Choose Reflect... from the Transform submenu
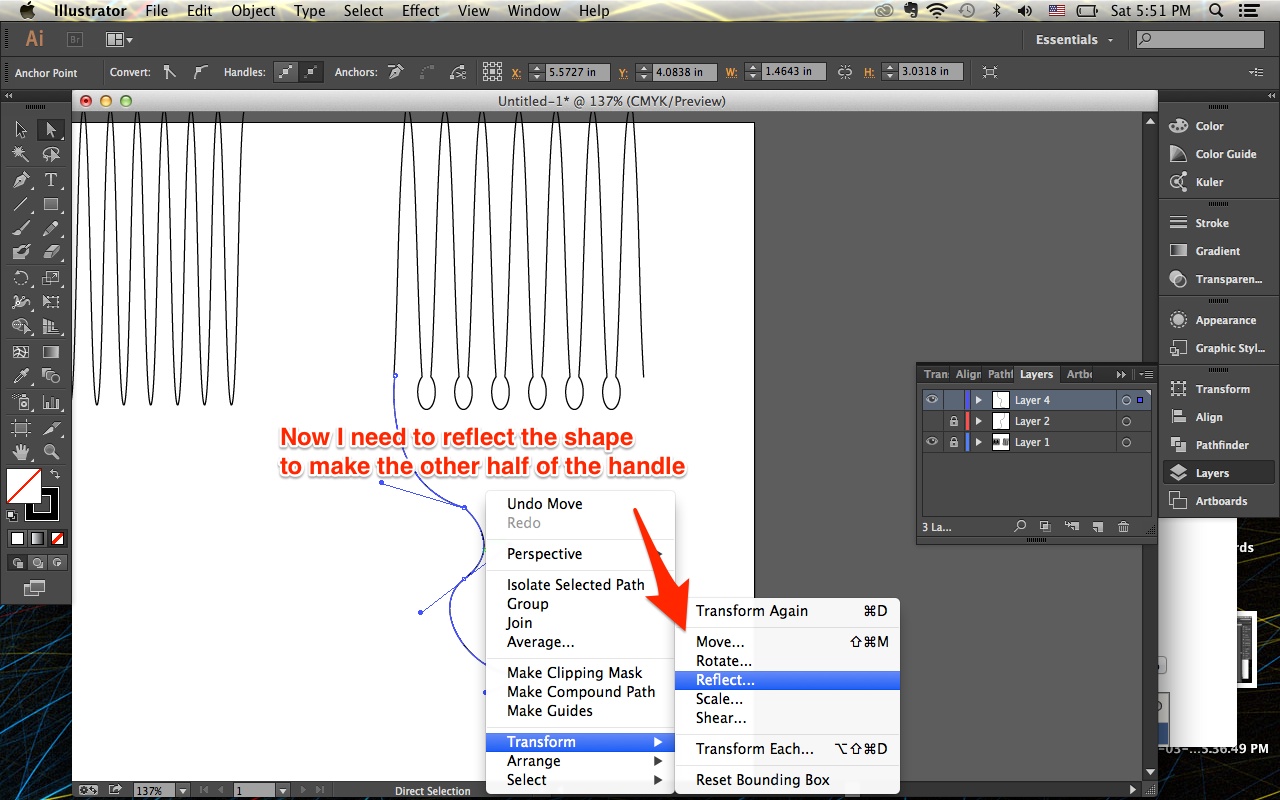Screen dimensions: 1280x800 (x=788, y=680)
